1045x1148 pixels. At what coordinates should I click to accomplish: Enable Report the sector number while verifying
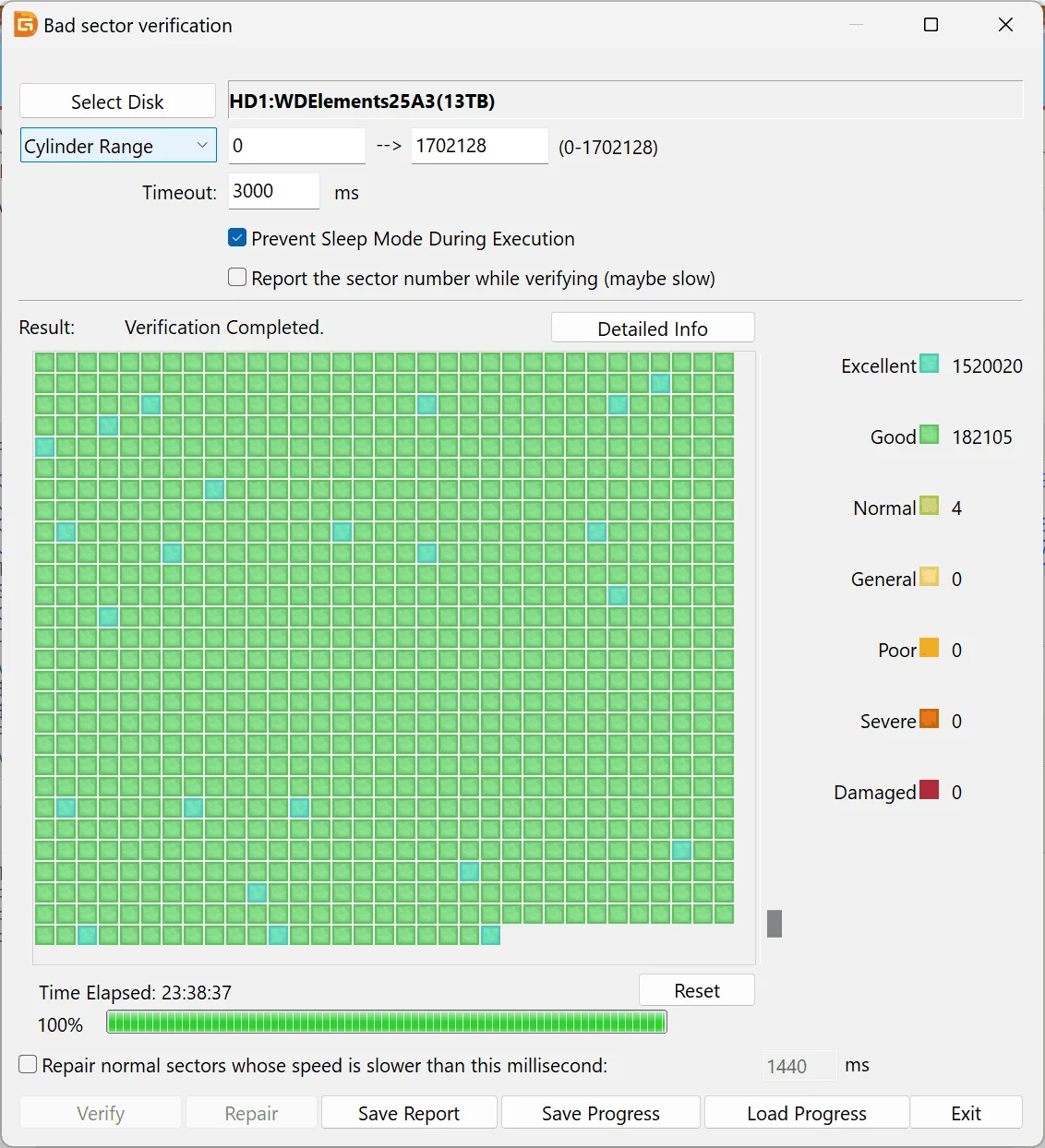237,278
